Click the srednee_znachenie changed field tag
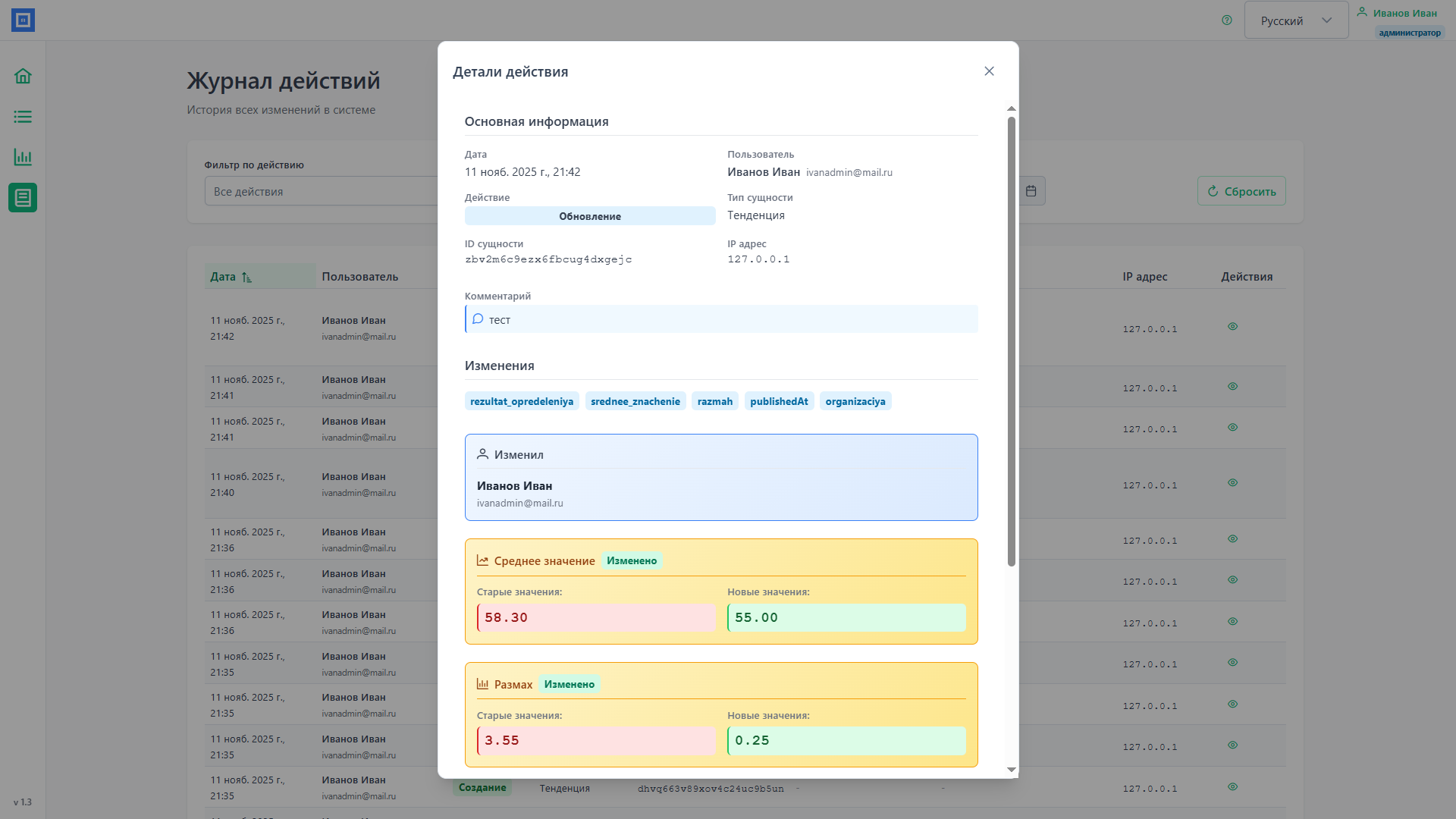Image resolution: width=1456 pixels, height=819 pixels. point(635,401)
